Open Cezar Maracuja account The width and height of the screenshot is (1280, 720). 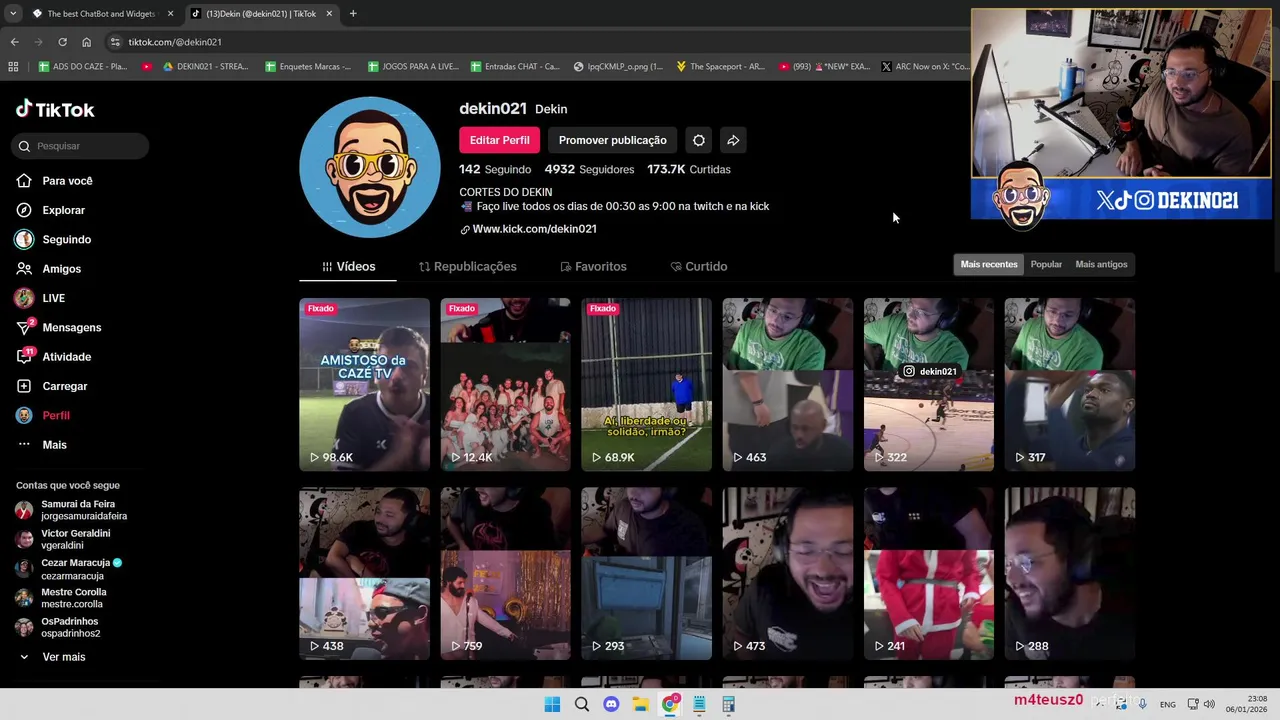69,568
